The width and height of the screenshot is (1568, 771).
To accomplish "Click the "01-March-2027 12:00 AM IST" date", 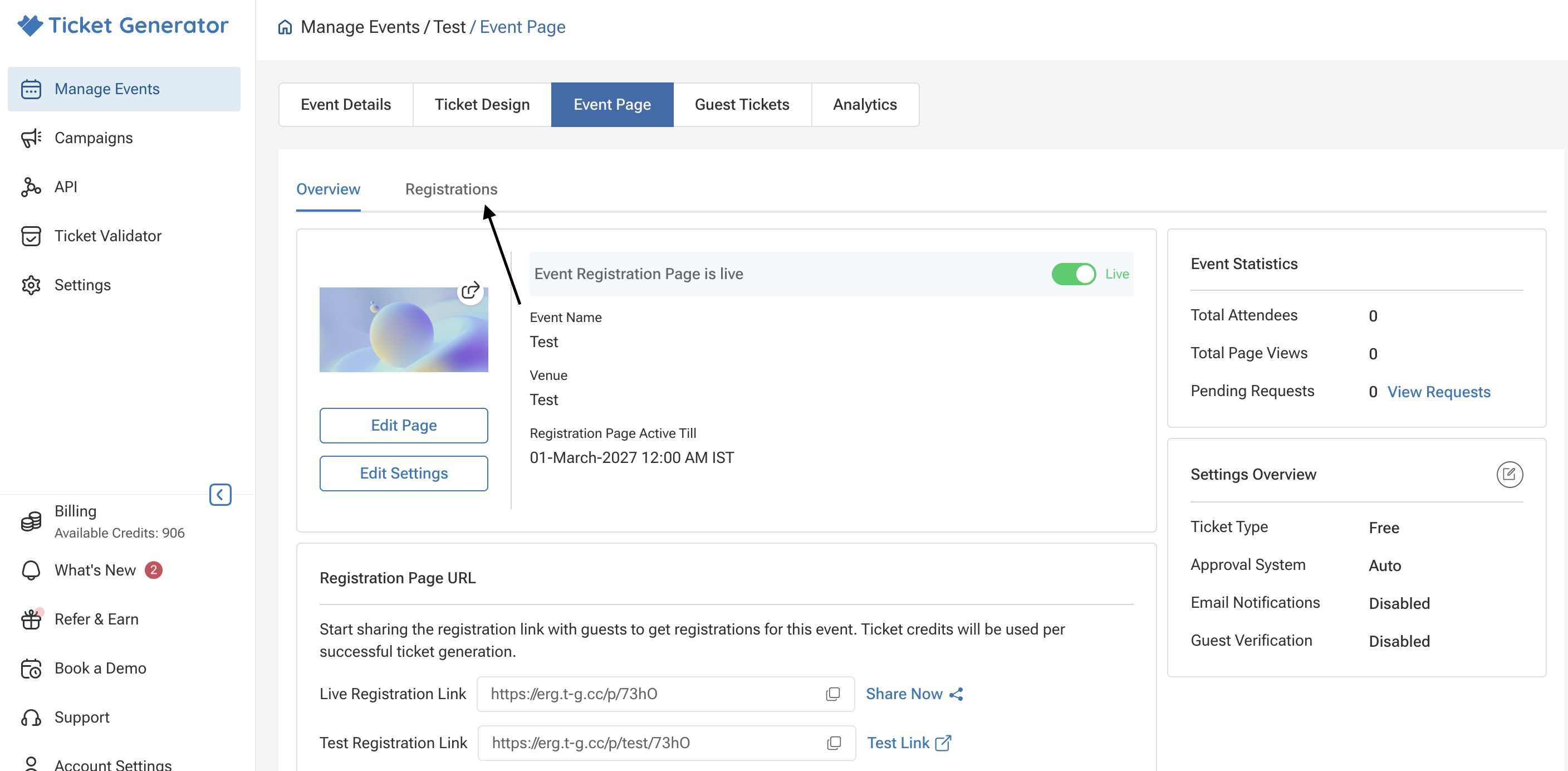I will [x=632, y=458].
